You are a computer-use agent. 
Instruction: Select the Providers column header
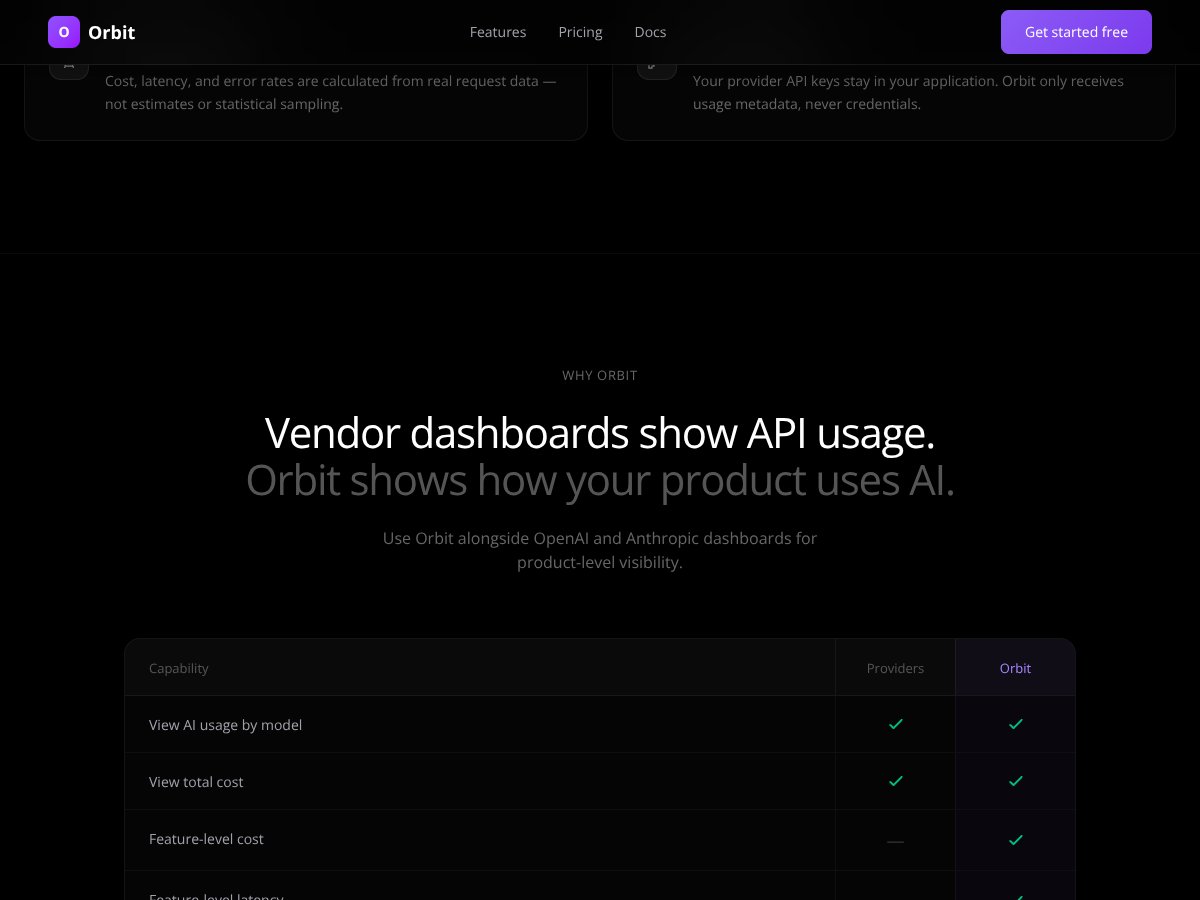pos(895,667)
